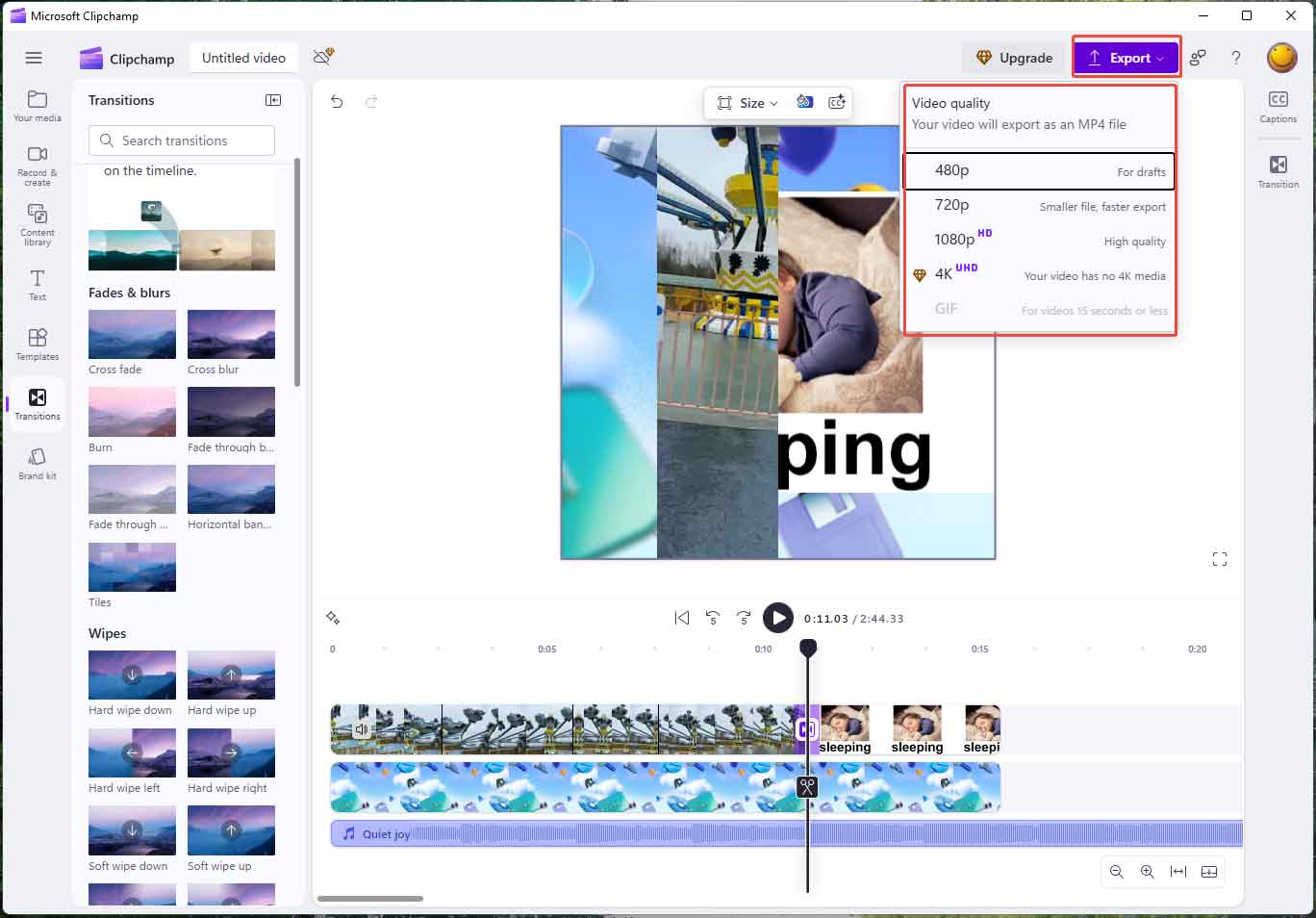Open the Record & create panel
This screenshot has height=918, width=1316.
(x=37, y=164)
